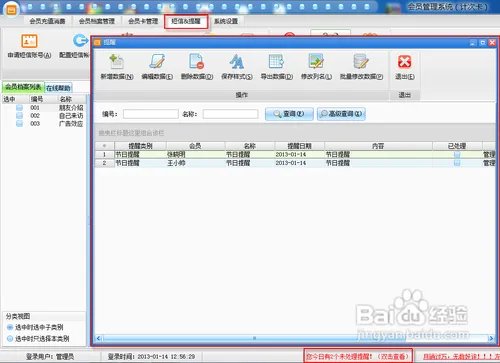Click the 删除数据(D) delete data icon
Image resolution: width=500 pixels, height=363 pixels.
pos(197,62)
